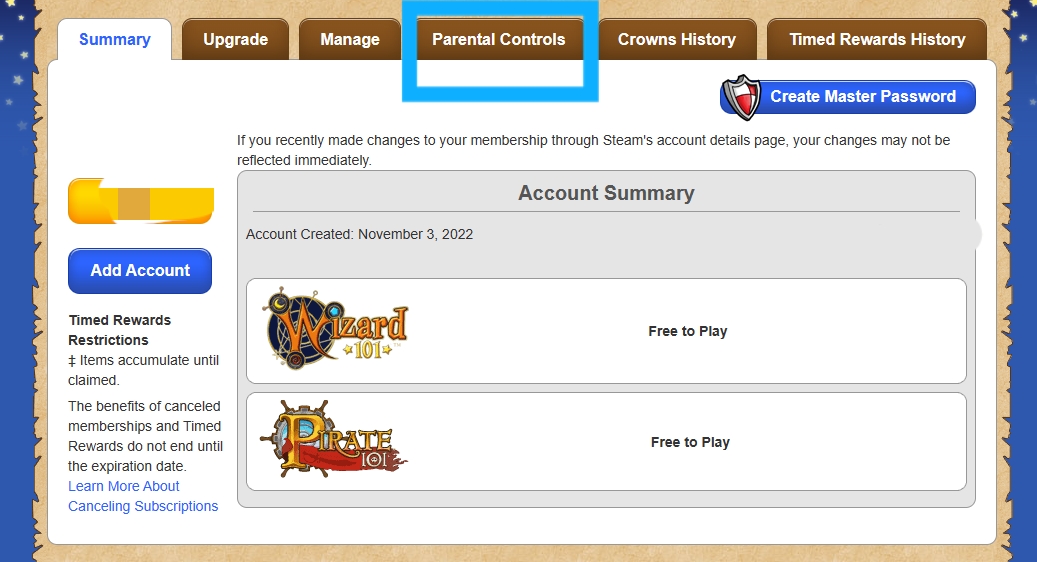View the Crowns History tab

pos(677,40)
